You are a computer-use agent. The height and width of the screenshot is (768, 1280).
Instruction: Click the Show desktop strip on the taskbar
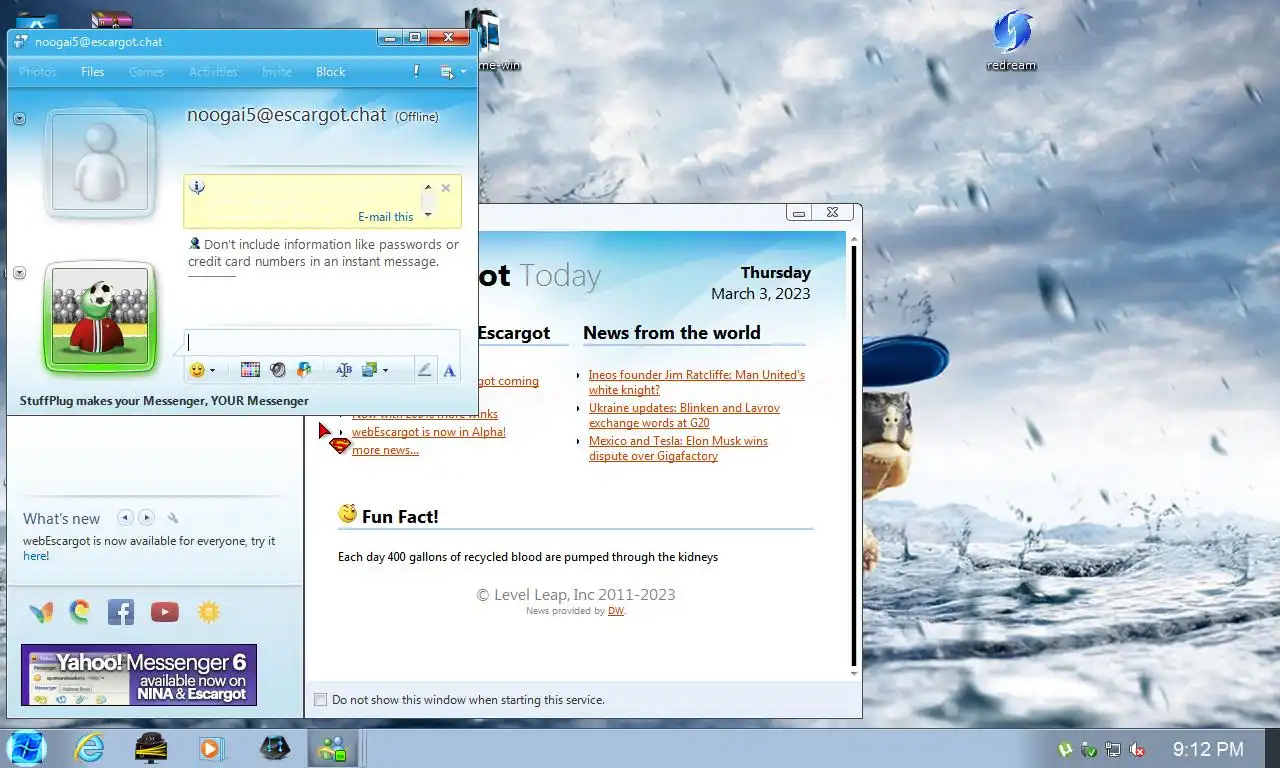click(1272, 748)
